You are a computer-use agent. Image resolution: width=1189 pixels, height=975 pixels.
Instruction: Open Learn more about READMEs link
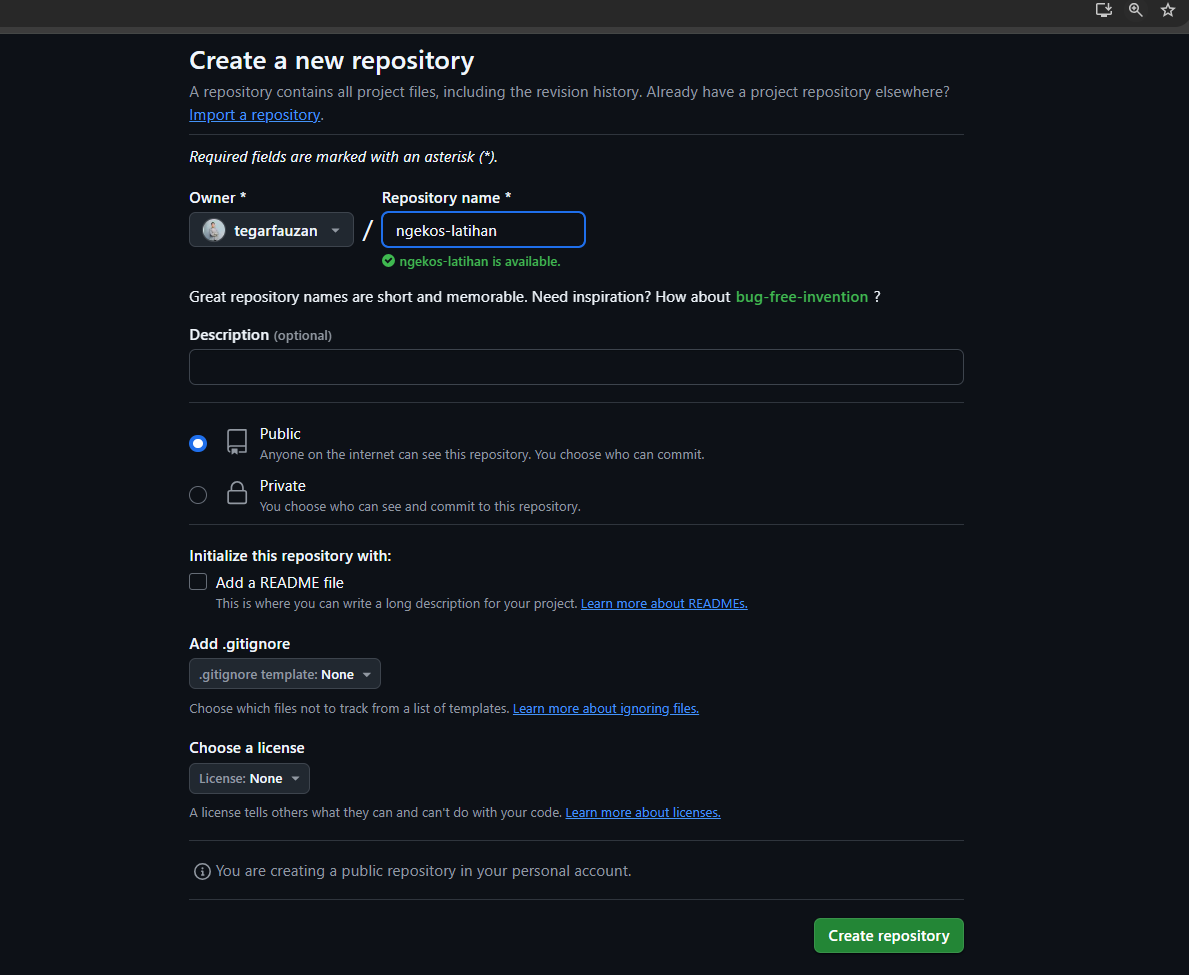pyautogui.click(x=664, y=603)
